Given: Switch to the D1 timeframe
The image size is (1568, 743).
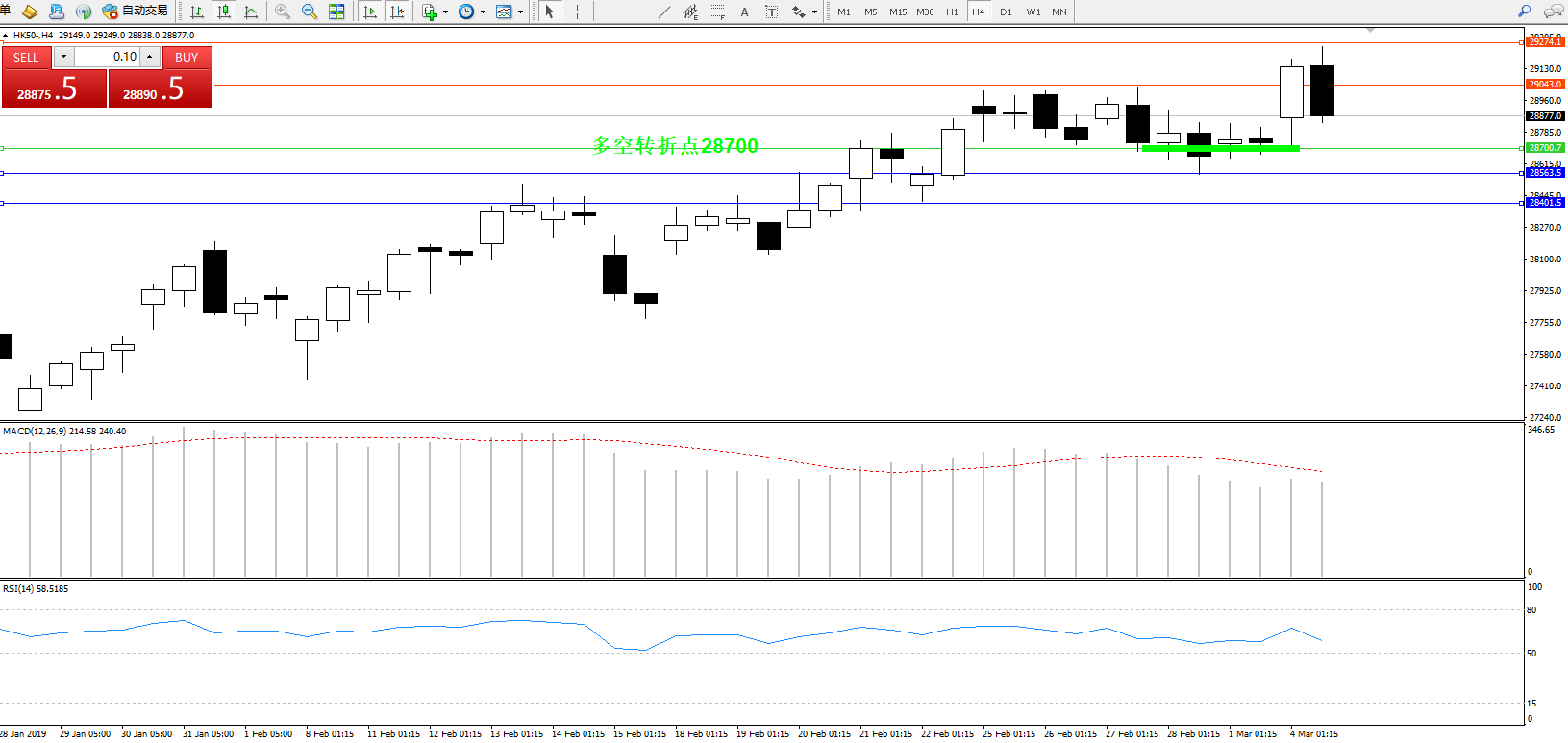Looking at the screenshot, I should [x=1006, y=12].
